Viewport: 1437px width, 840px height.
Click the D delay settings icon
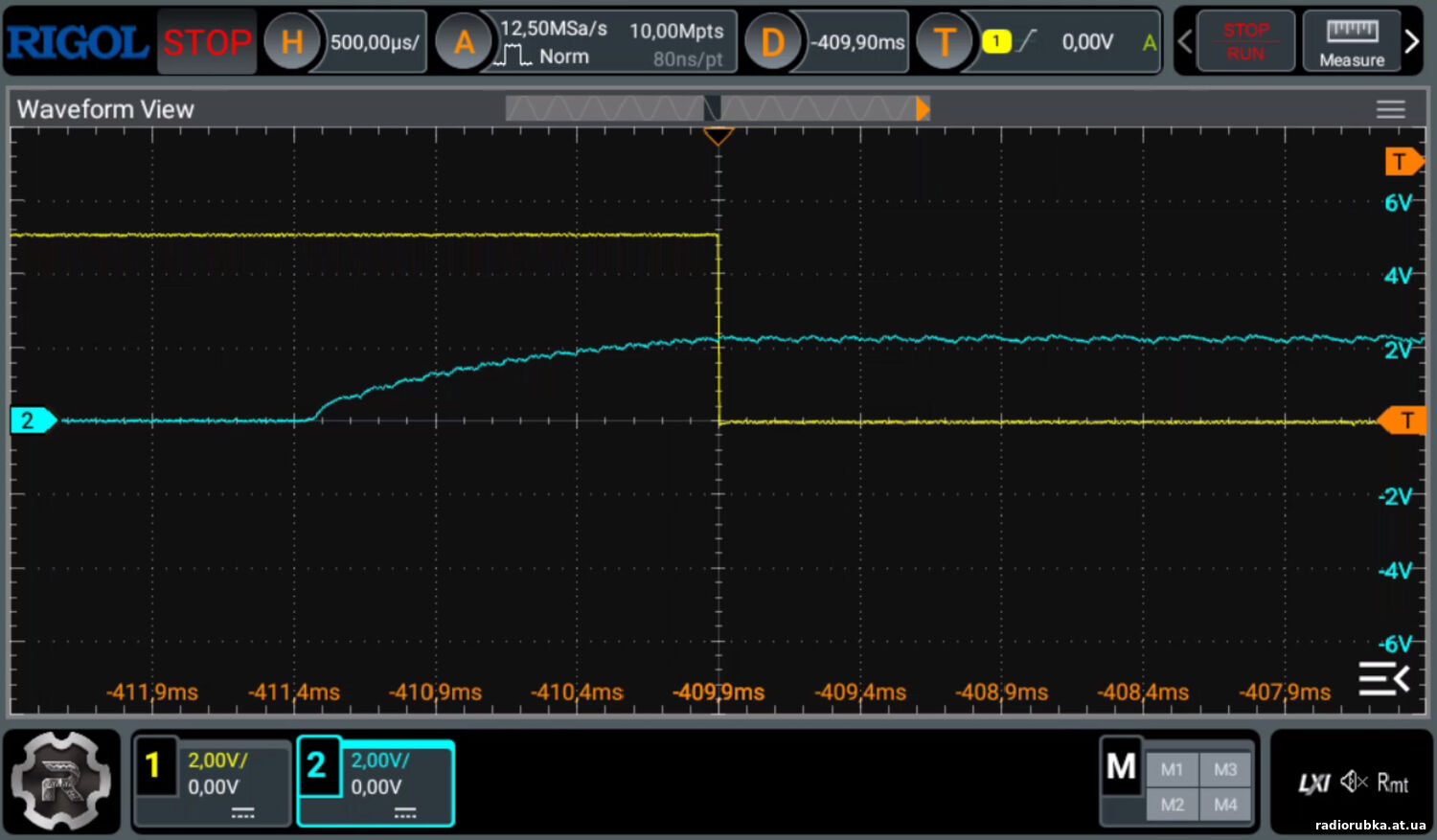(x=772, y=42)
